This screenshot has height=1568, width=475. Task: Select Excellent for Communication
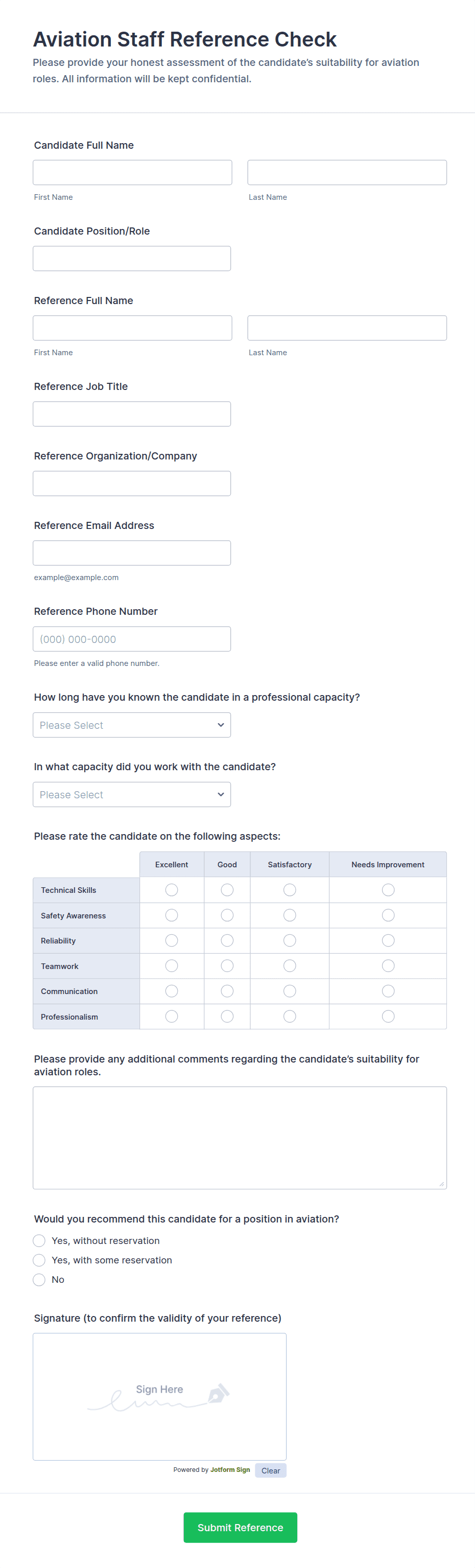click(x=172, y=991)
